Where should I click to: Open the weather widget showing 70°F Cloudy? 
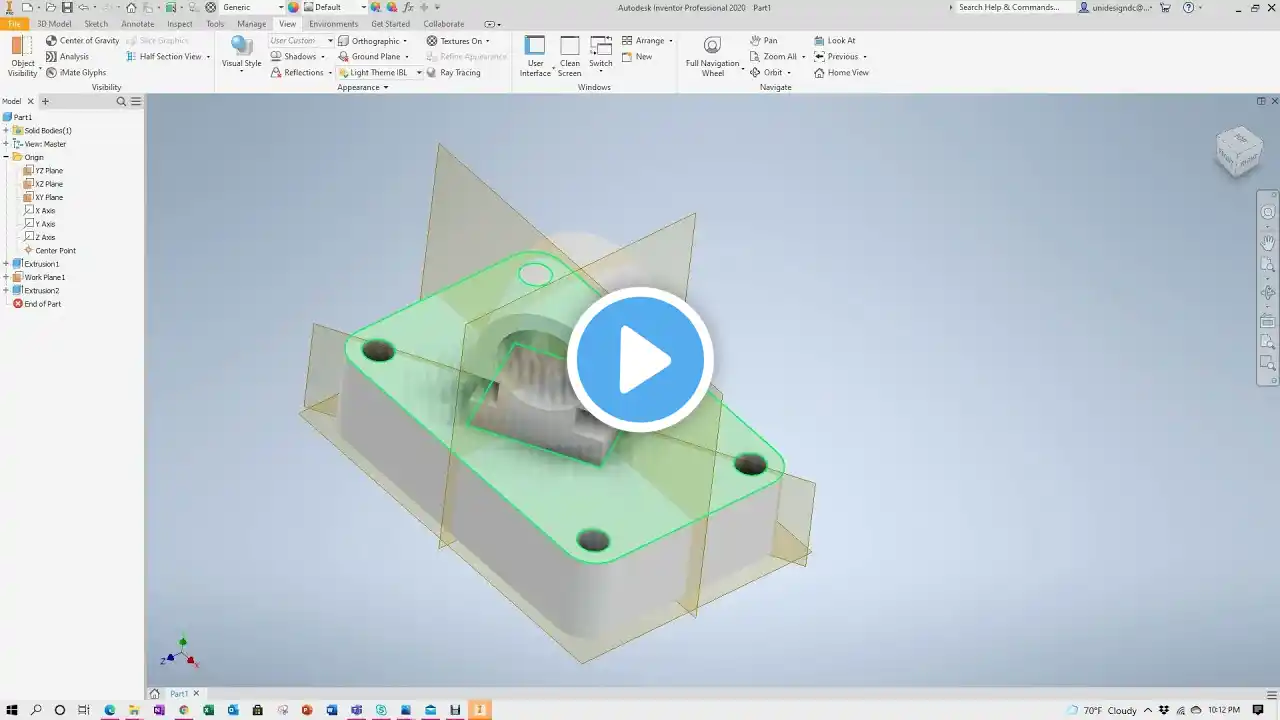click(1102, 710)
